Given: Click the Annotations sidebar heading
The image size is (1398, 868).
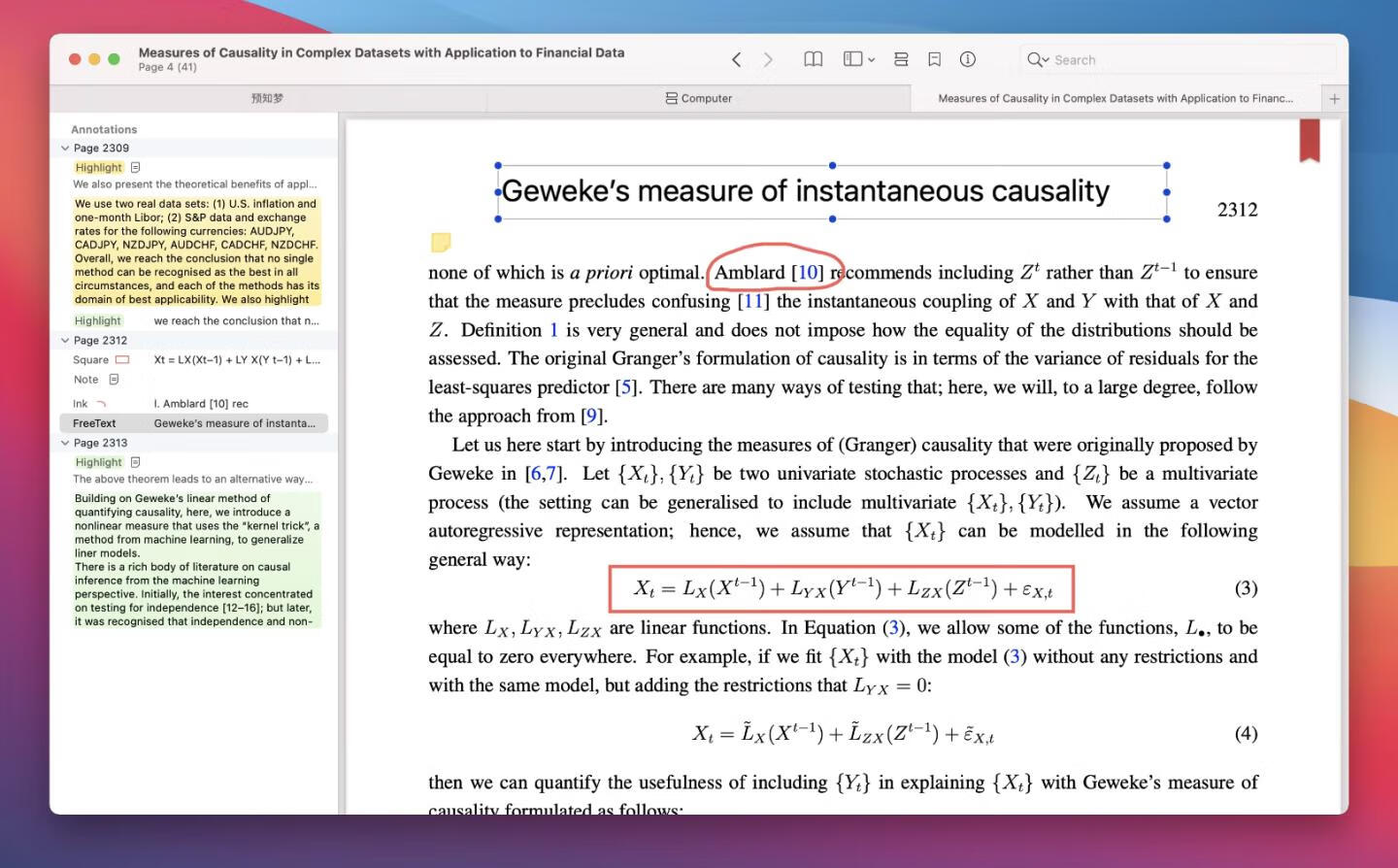Looking at the screenshot, I should point(104,129).
